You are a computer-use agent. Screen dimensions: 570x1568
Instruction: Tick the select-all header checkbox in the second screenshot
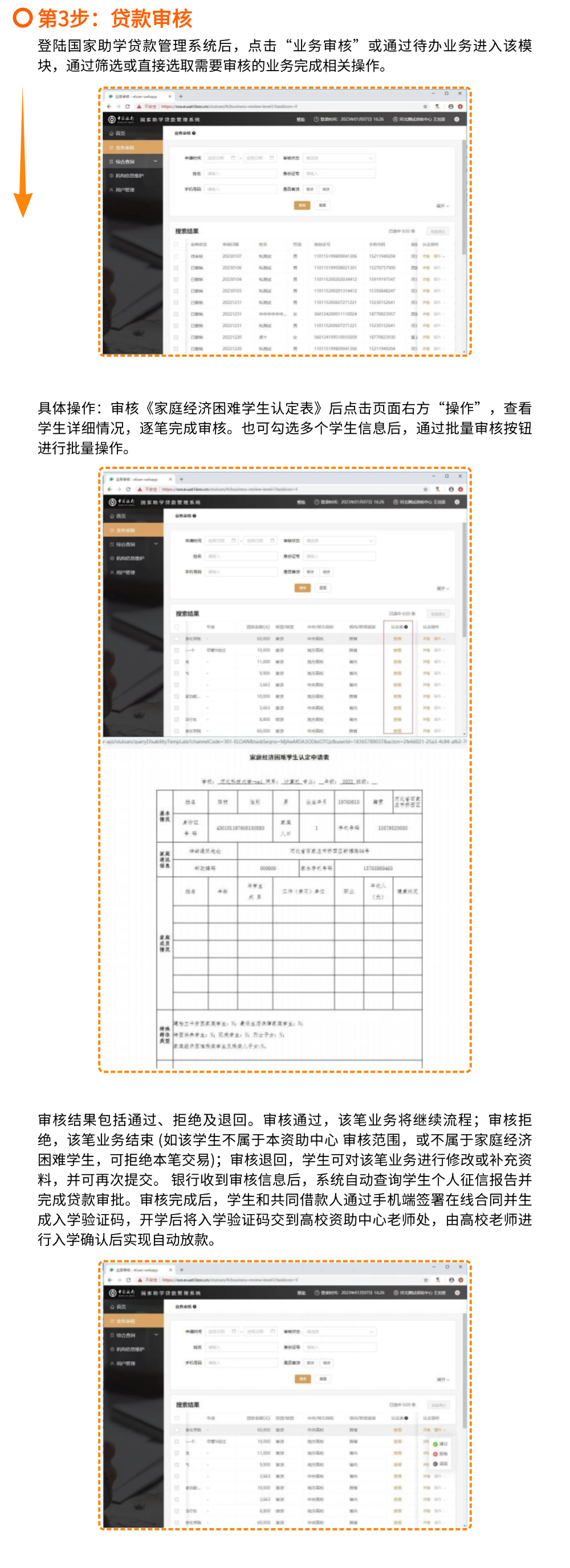click(177, 627)
